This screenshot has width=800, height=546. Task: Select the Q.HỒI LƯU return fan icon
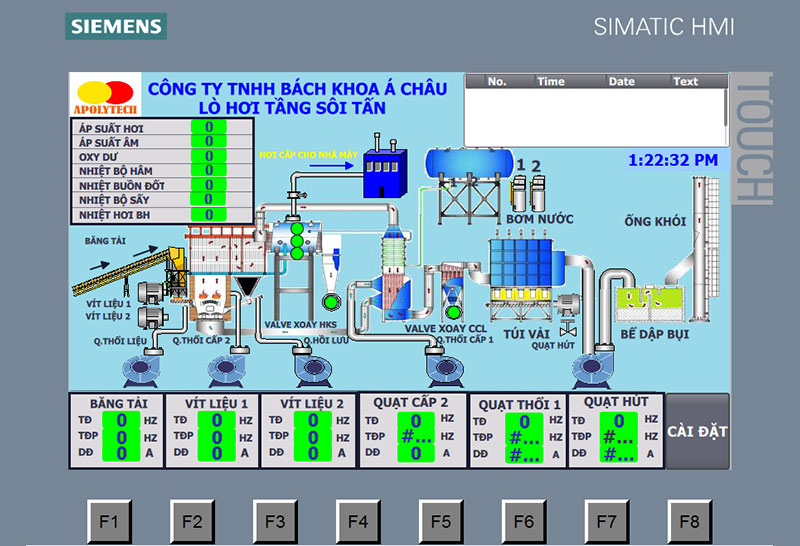312,366
